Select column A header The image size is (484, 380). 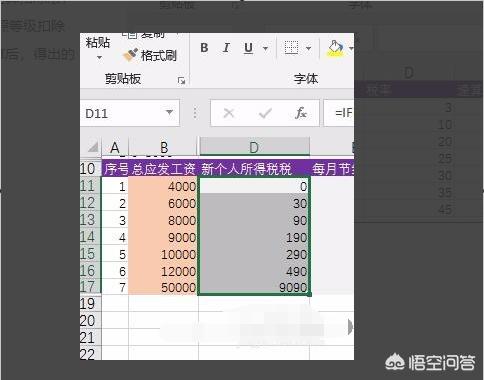tap(115, 147)
